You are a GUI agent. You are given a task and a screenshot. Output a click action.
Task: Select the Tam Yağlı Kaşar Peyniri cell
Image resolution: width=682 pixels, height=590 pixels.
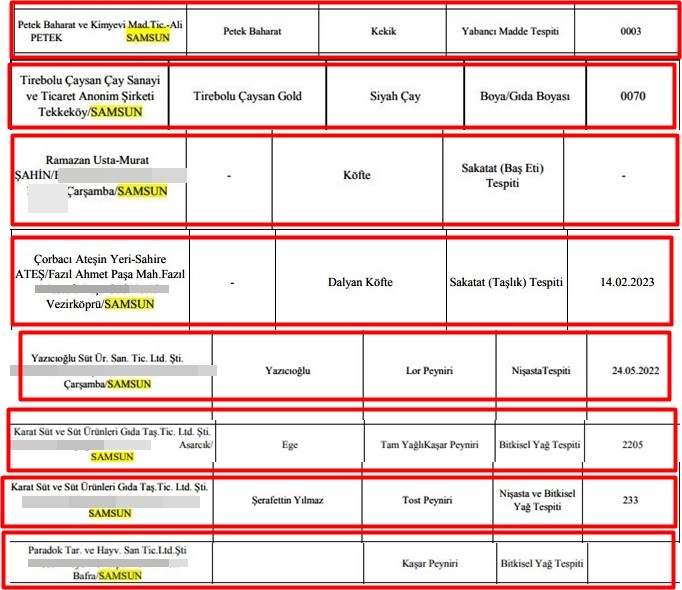[x=429, y=444]
